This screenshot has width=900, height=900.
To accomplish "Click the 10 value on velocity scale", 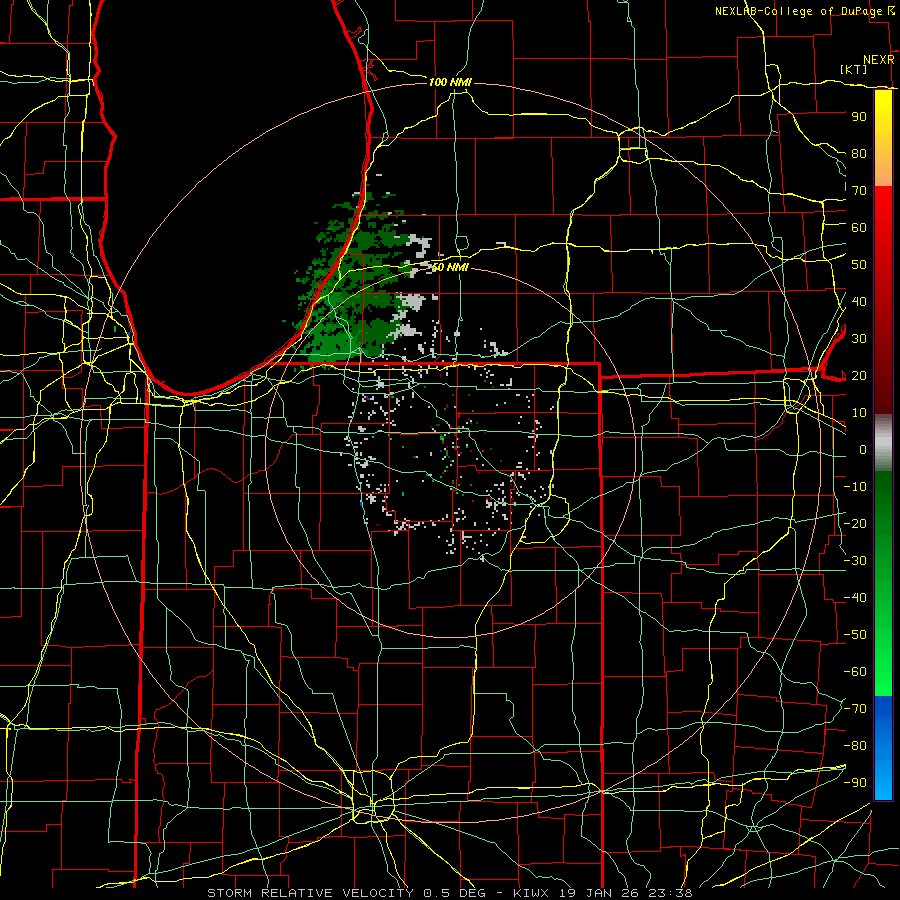I will 859,413.
